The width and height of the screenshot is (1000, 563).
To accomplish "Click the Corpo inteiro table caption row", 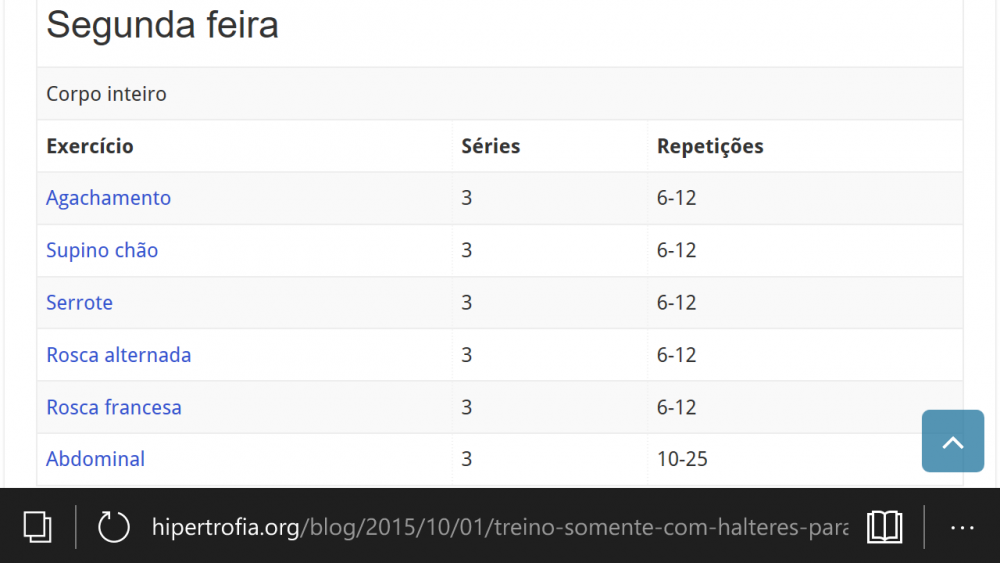I will coord(500,94).
